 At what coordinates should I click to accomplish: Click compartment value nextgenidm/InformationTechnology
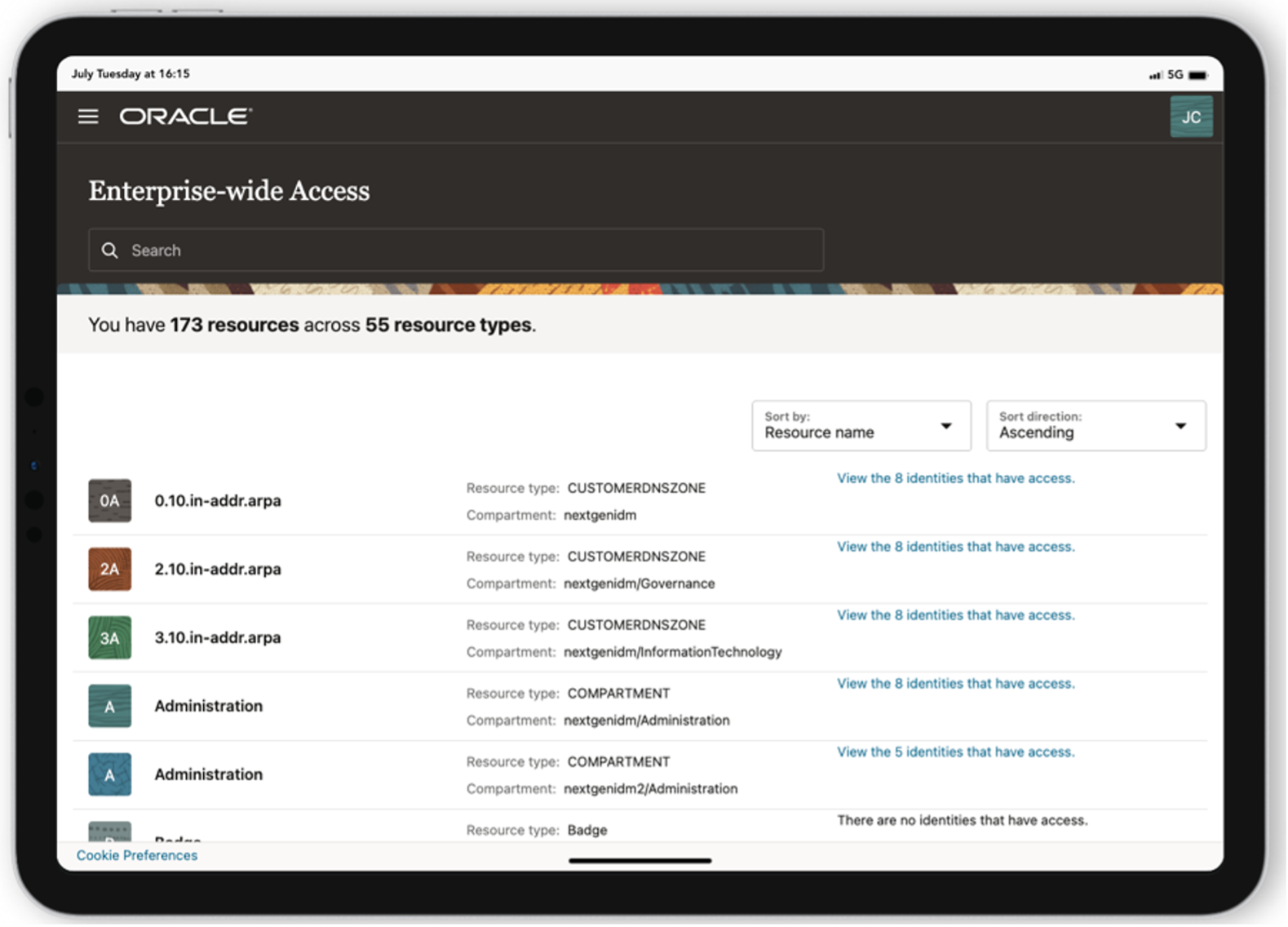point(673,653)
